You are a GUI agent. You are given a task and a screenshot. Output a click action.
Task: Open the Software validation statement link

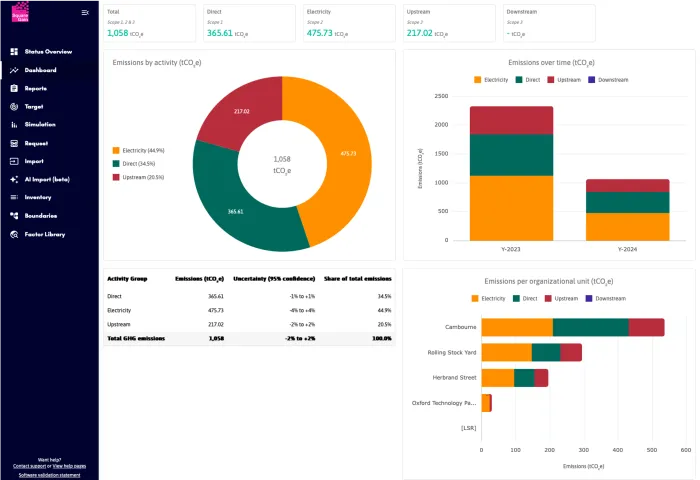click(50, 475)
